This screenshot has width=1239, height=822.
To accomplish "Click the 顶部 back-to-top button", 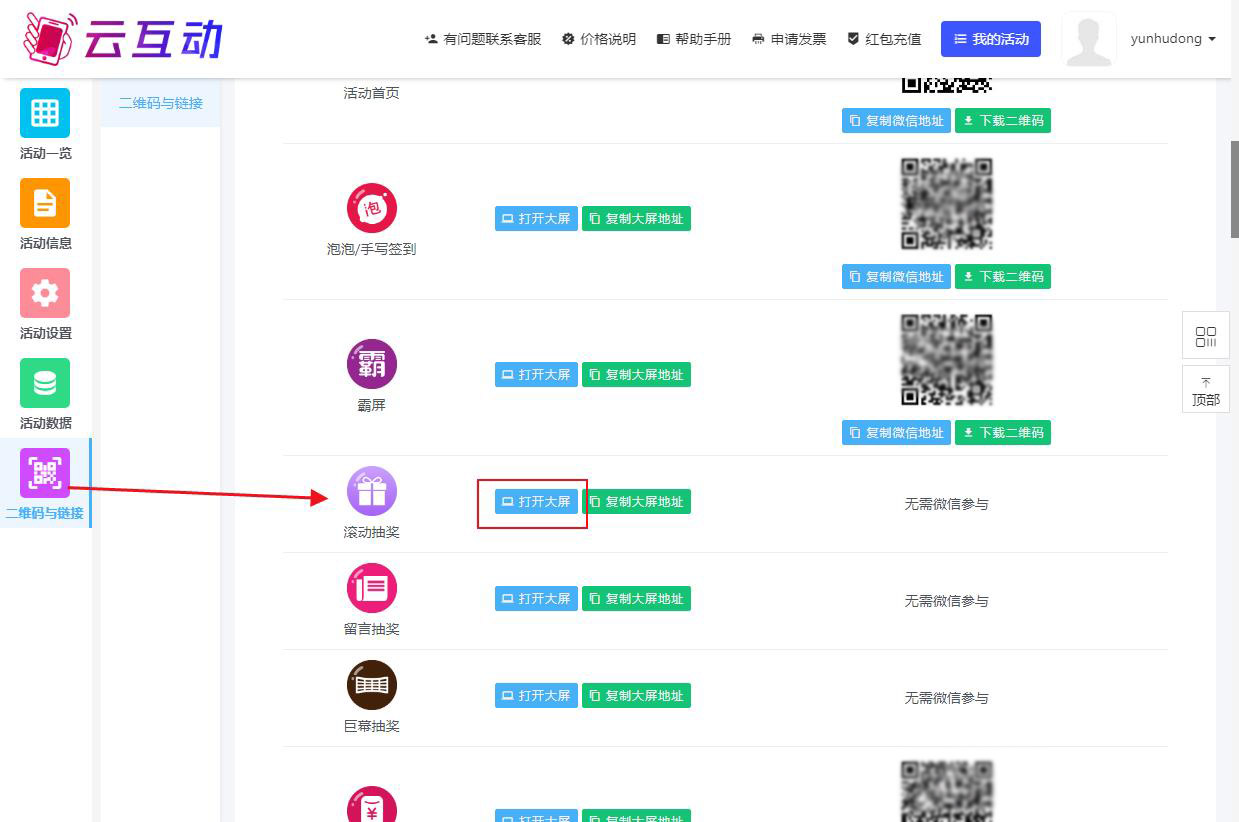I will pos(1206,391).
